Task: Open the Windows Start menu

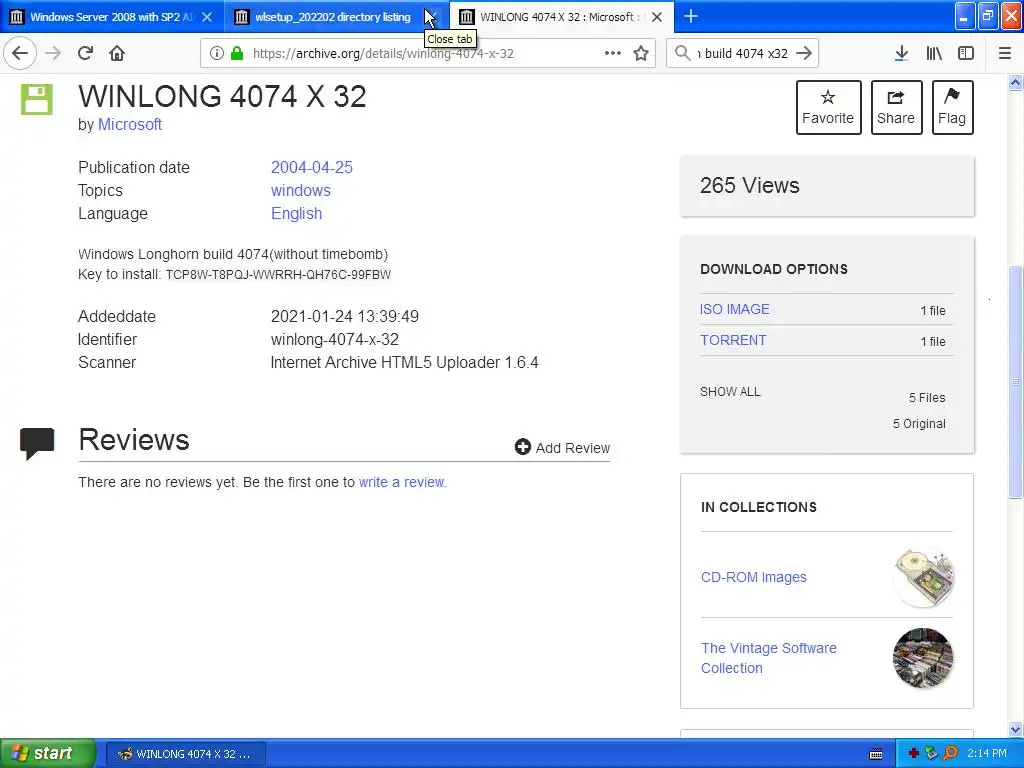Action: click(x=47, y=753)
